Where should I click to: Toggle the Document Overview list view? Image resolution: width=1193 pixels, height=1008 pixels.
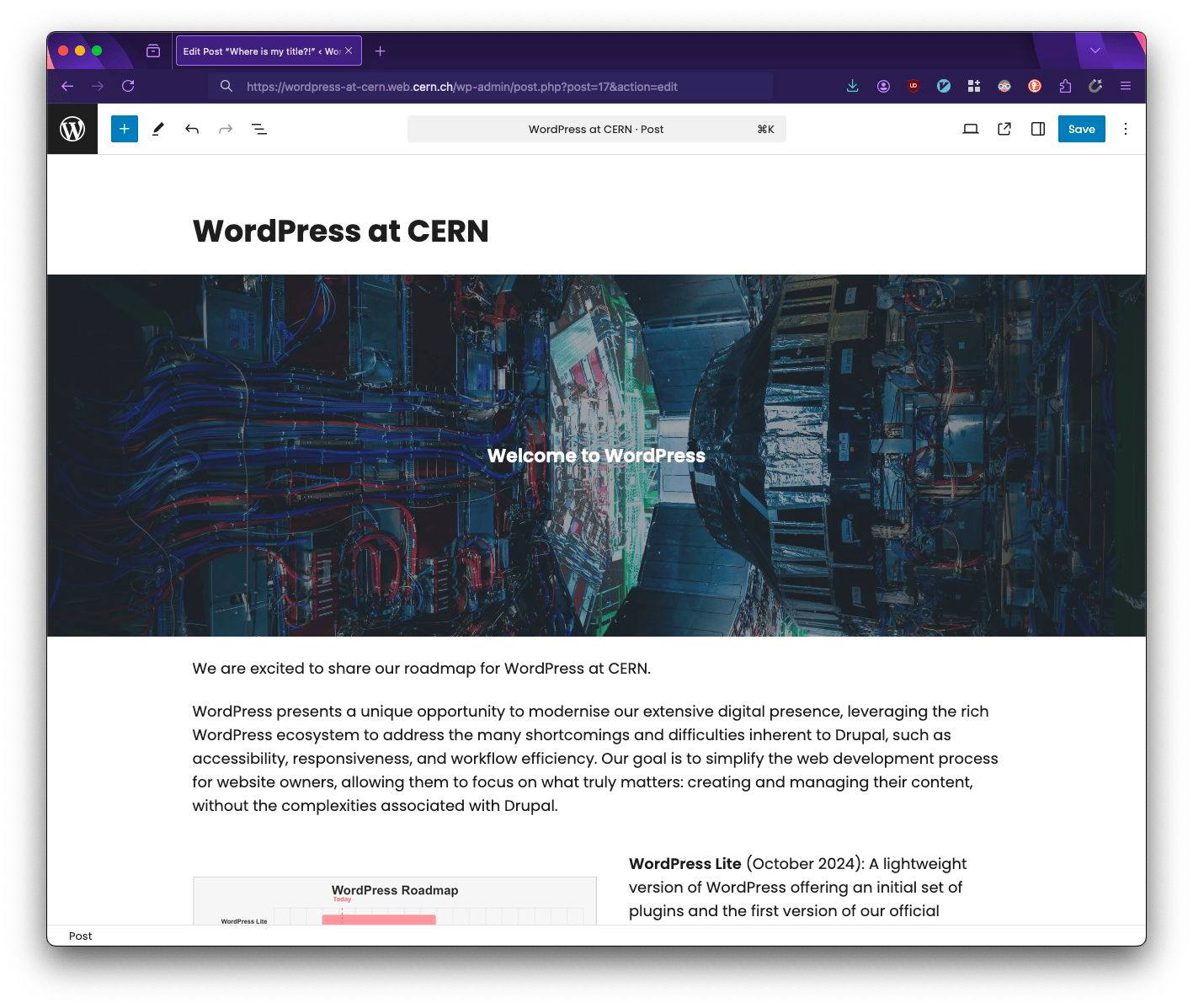(x=259, y=129)
